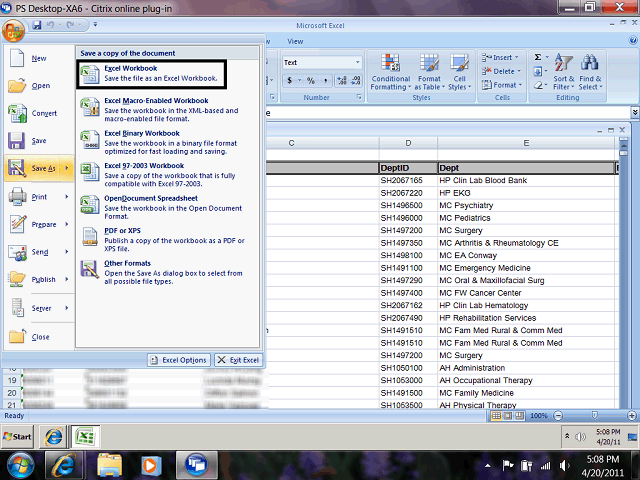The image size is (640, 480).
Task: Click Increase Decimal icon
Action: coord(342,80)
